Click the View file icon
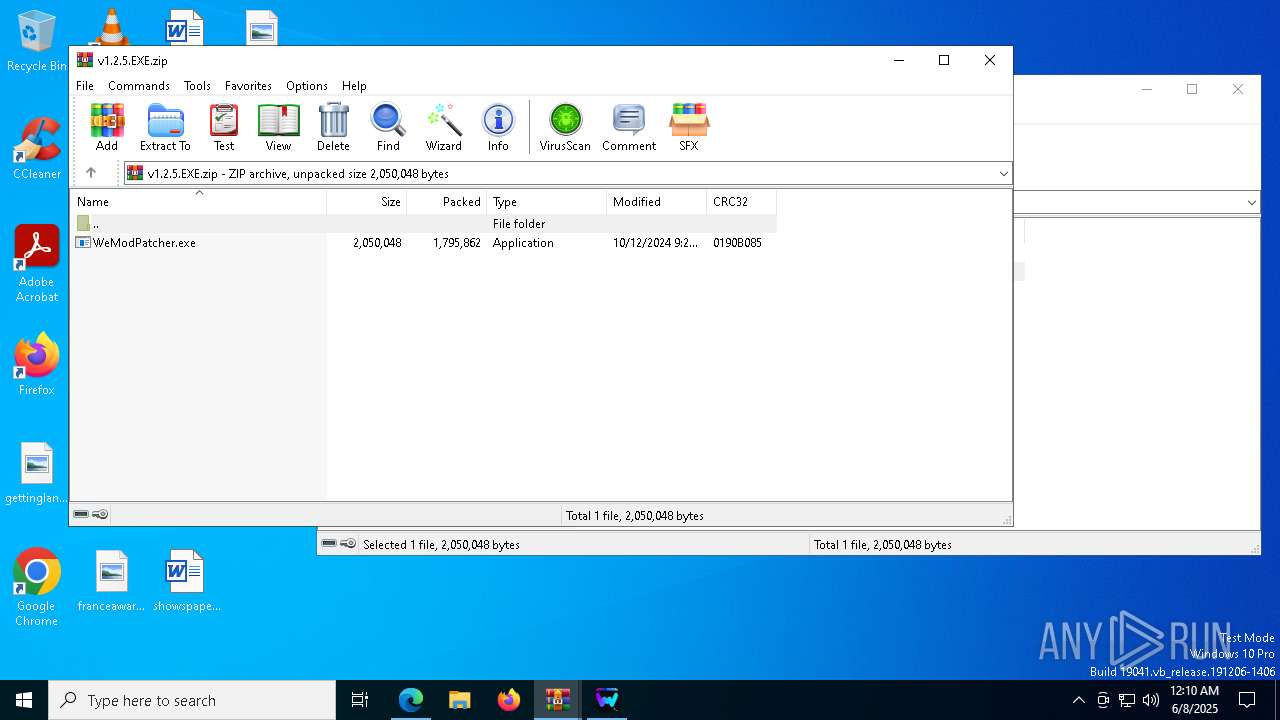 click(278, 127)
